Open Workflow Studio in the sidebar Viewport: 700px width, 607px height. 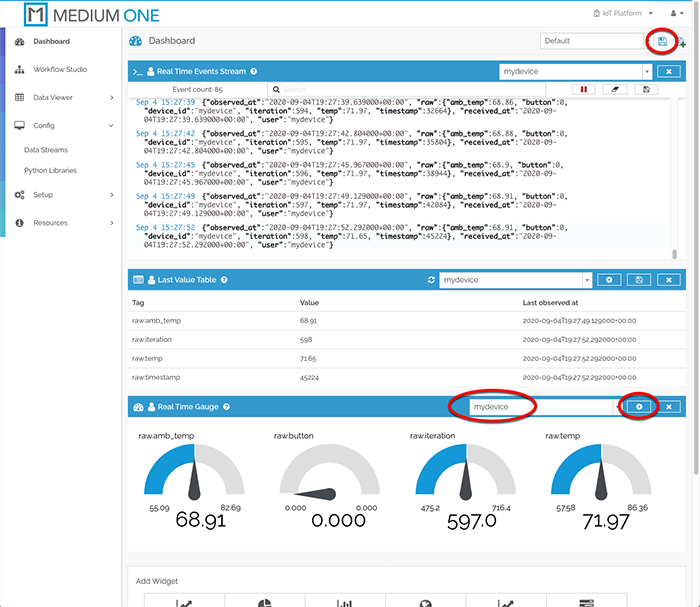coord(59,70)
